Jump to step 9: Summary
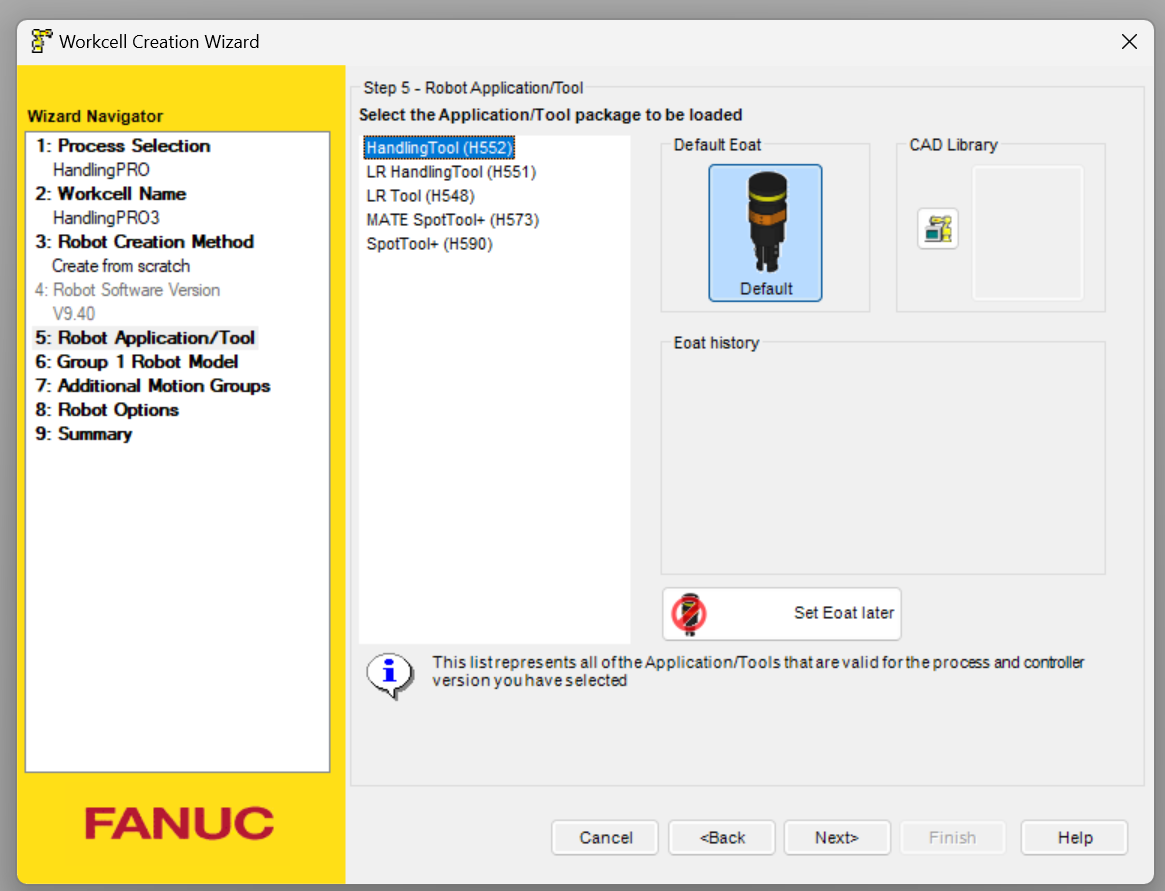This screenshot has height=891, width=1165. point(84,434)
